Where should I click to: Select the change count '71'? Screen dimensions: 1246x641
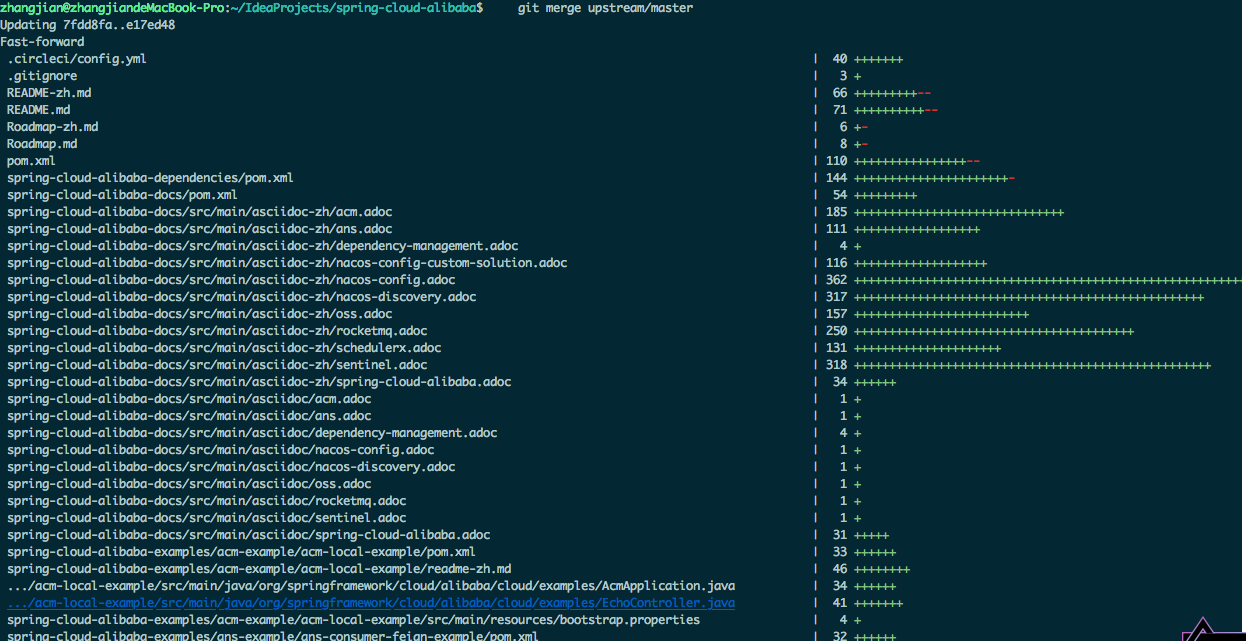click(x=840, y=110)
